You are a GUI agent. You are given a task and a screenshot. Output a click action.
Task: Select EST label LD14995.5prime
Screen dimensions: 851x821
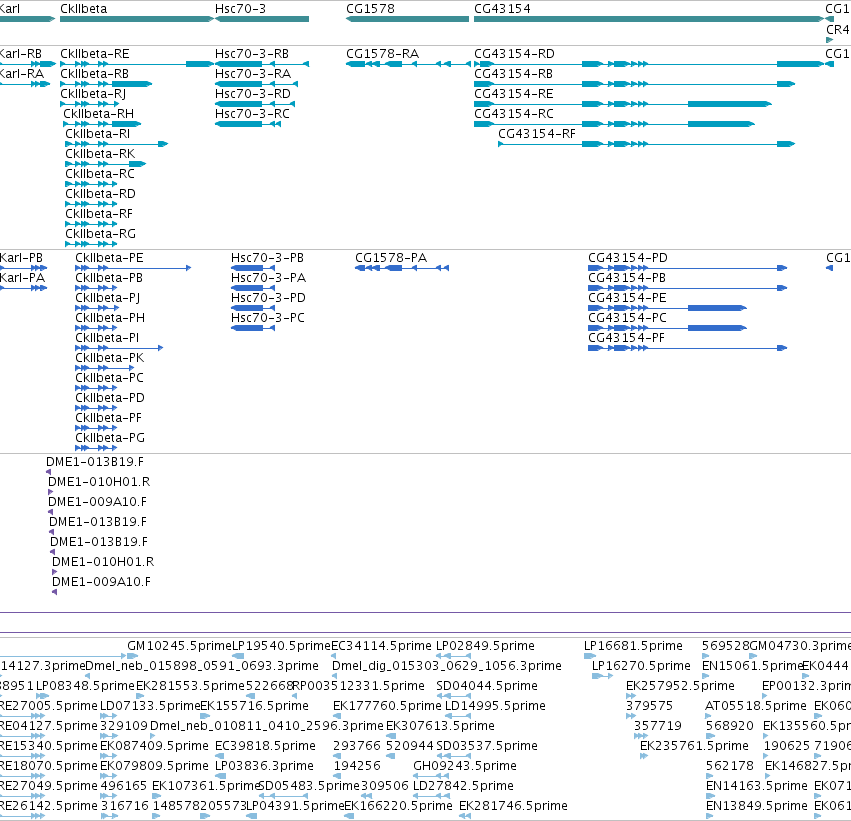pos(495,706)
